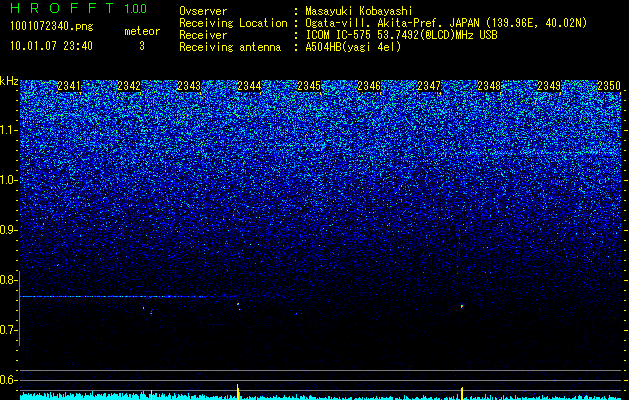
Task: Select the filename 1001072340.png
Action: click(52, 27)
